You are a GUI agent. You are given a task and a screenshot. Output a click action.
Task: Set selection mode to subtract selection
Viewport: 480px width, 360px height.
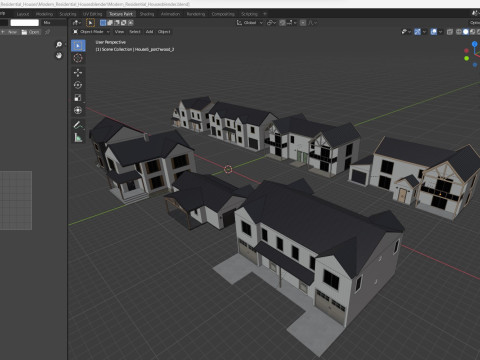117,23
